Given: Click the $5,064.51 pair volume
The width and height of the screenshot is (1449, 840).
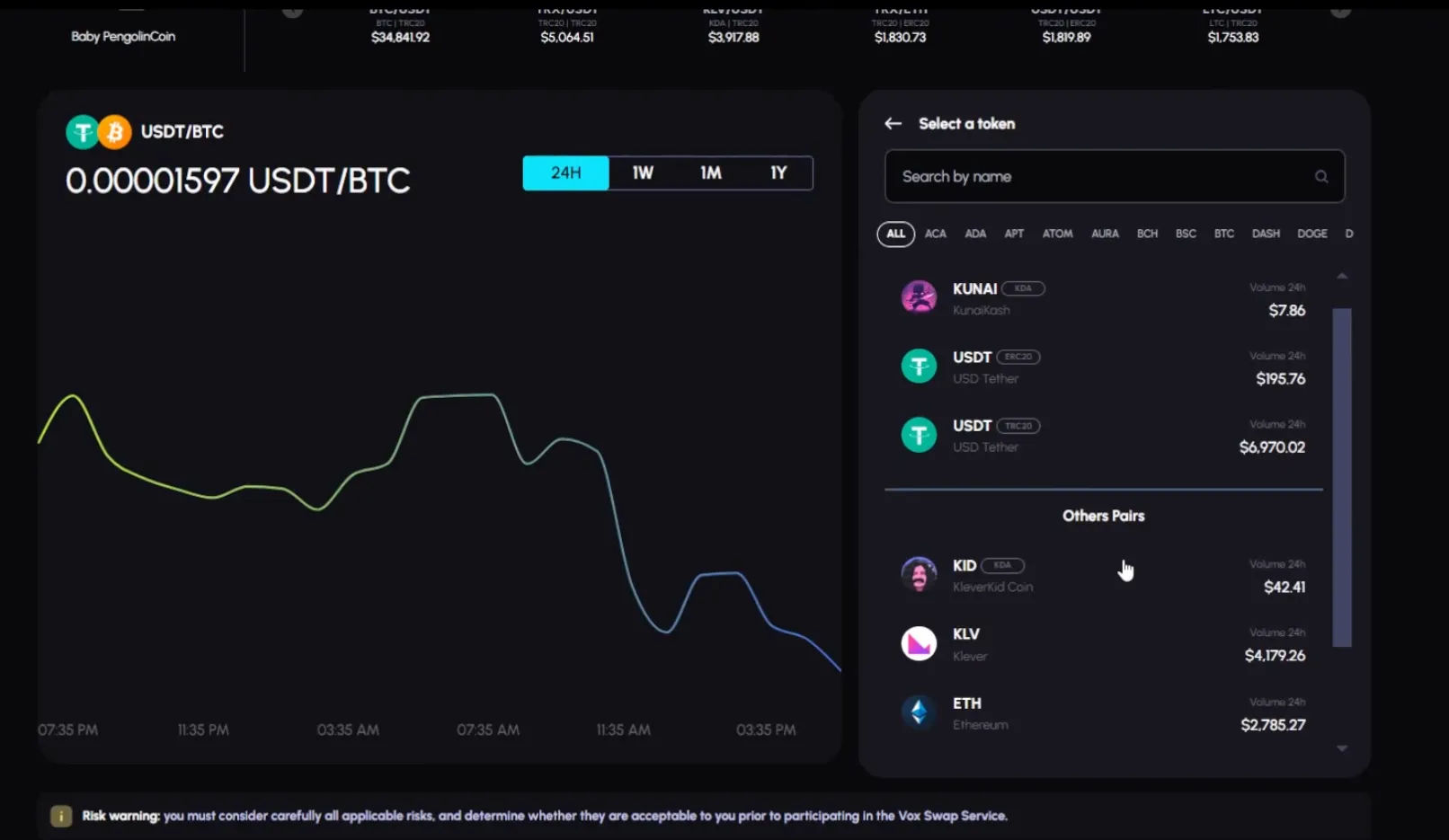Looking at the screenshot, I should tap(567, 38).
